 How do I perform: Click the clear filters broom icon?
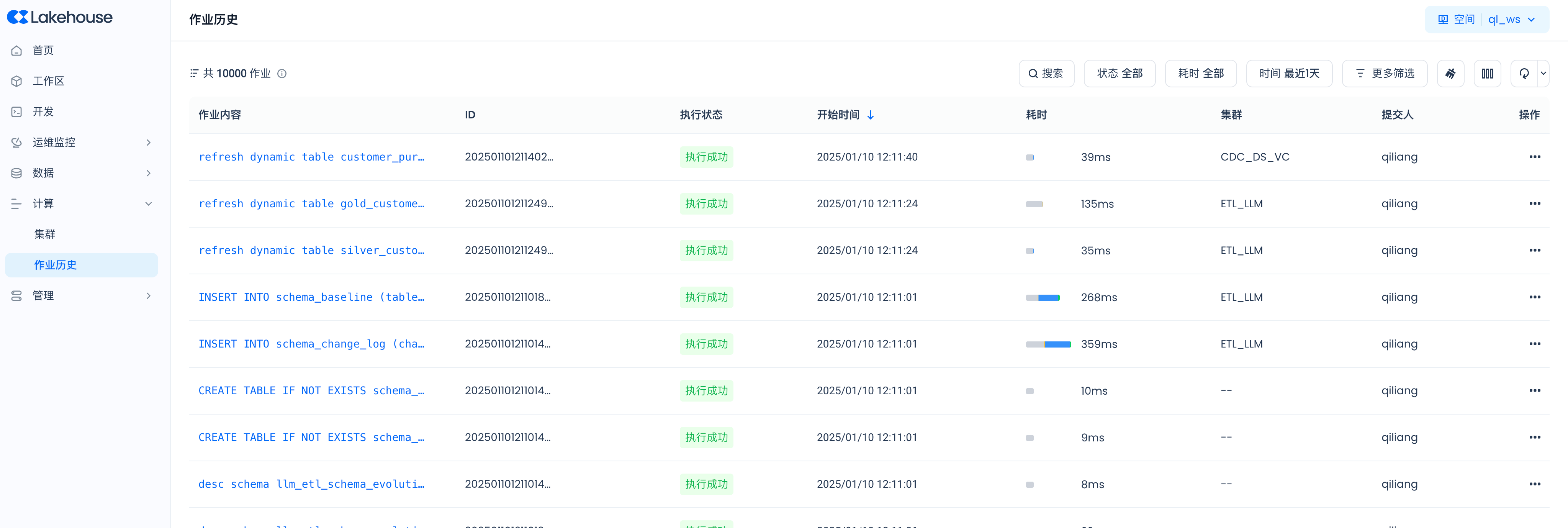pyautogui.click(x=1450, y=74)
